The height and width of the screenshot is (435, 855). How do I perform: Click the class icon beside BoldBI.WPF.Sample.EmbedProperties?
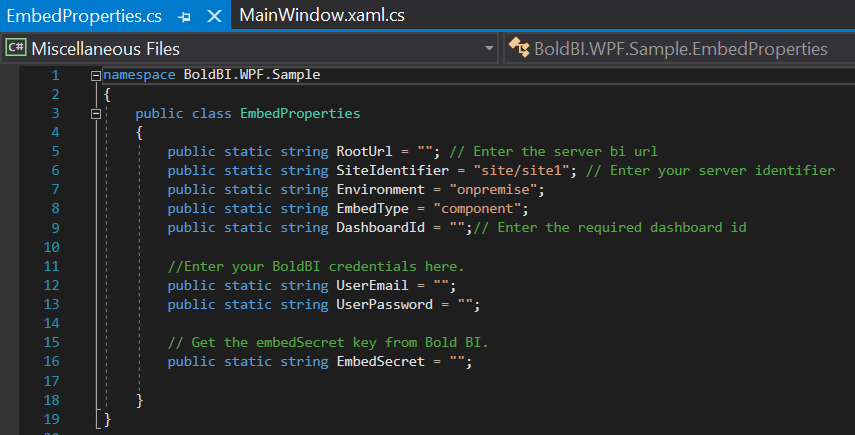518,48
